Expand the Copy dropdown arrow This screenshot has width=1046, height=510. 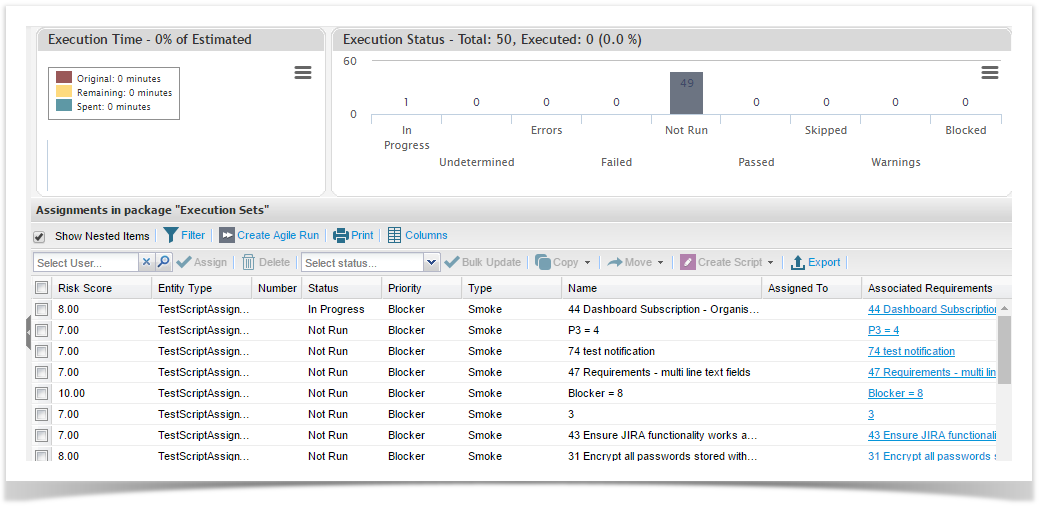[588, 263]
